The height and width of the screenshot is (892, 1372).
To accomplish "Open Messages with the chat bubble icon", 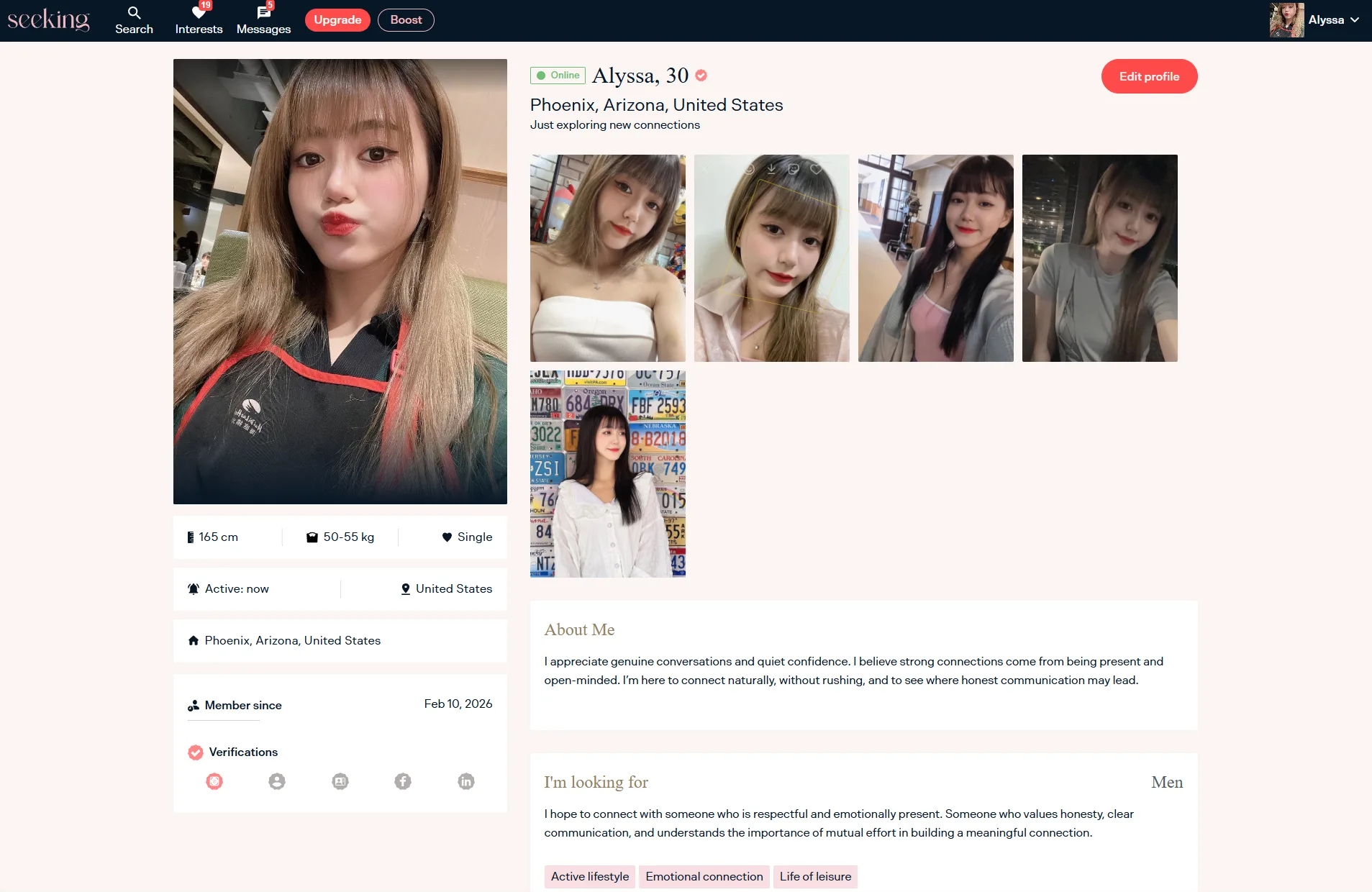I will [263, 13].
